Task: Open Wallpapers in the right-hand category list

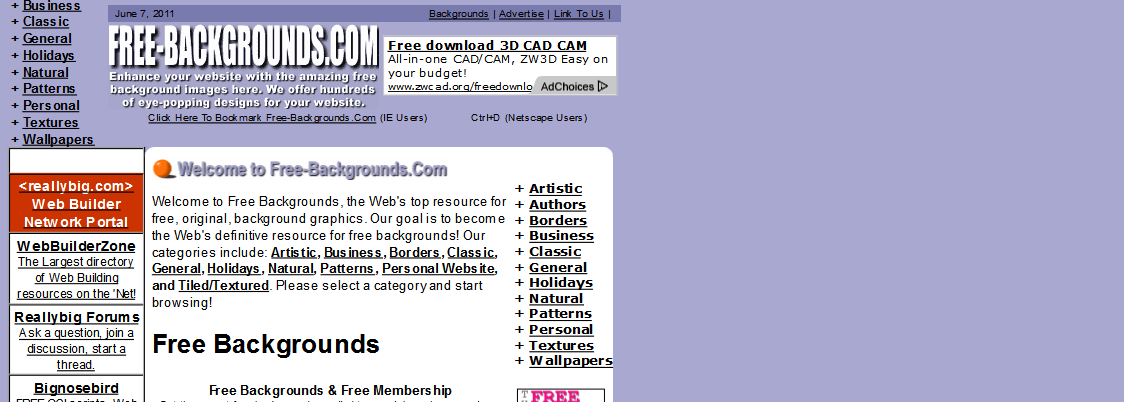Action: [x=571, y=361]
